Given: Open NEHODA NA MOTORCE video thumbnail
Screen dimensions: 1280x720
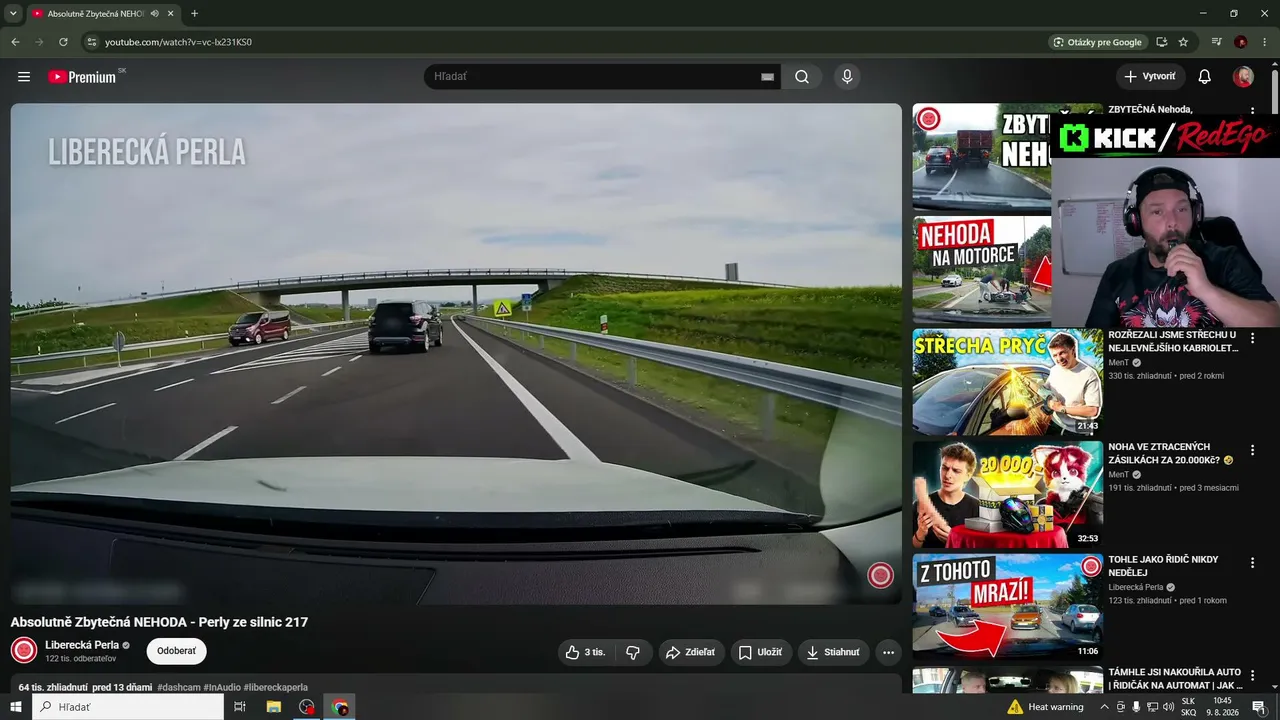Looking at the screenshot, I should pyautogui.click(x=982, y=269).
